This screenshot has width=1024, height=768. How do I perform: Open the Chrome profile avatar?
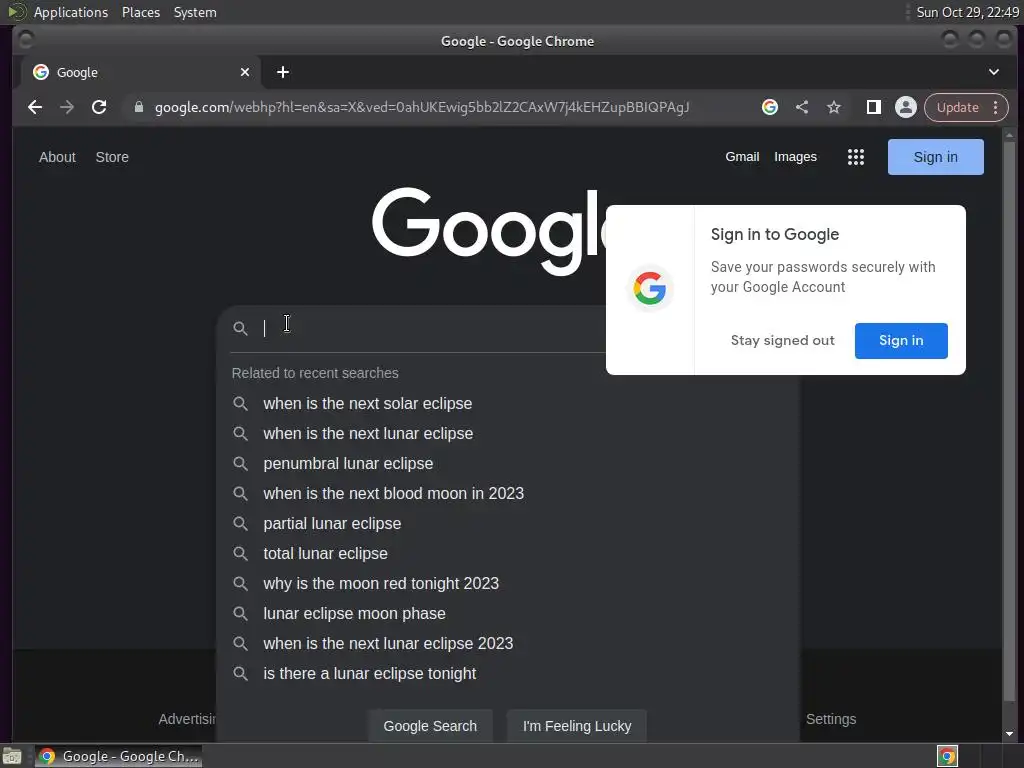pos(906,107)
